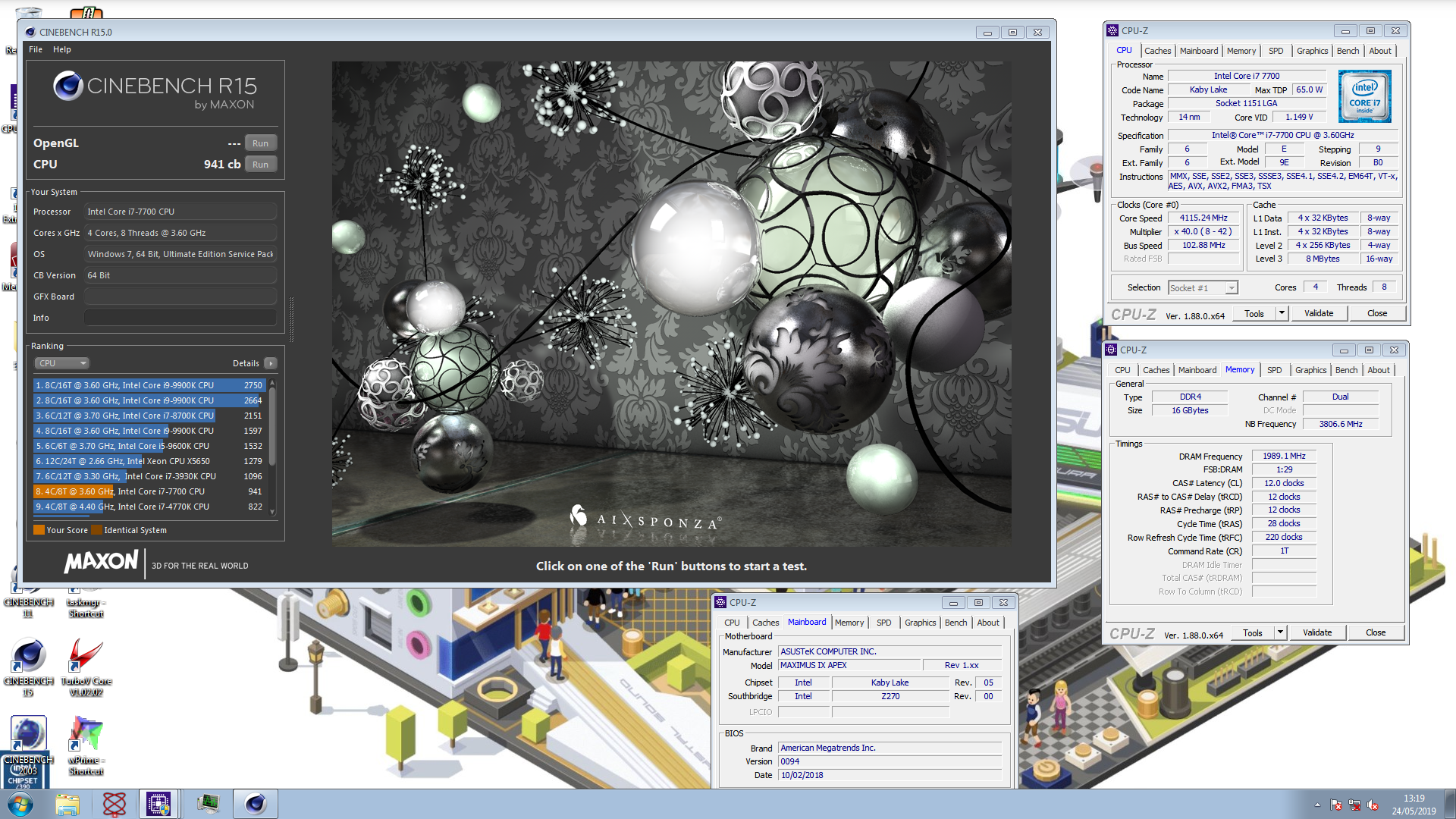
Task: Click the network status tray icon
Action: click(x=1354, y=805)
